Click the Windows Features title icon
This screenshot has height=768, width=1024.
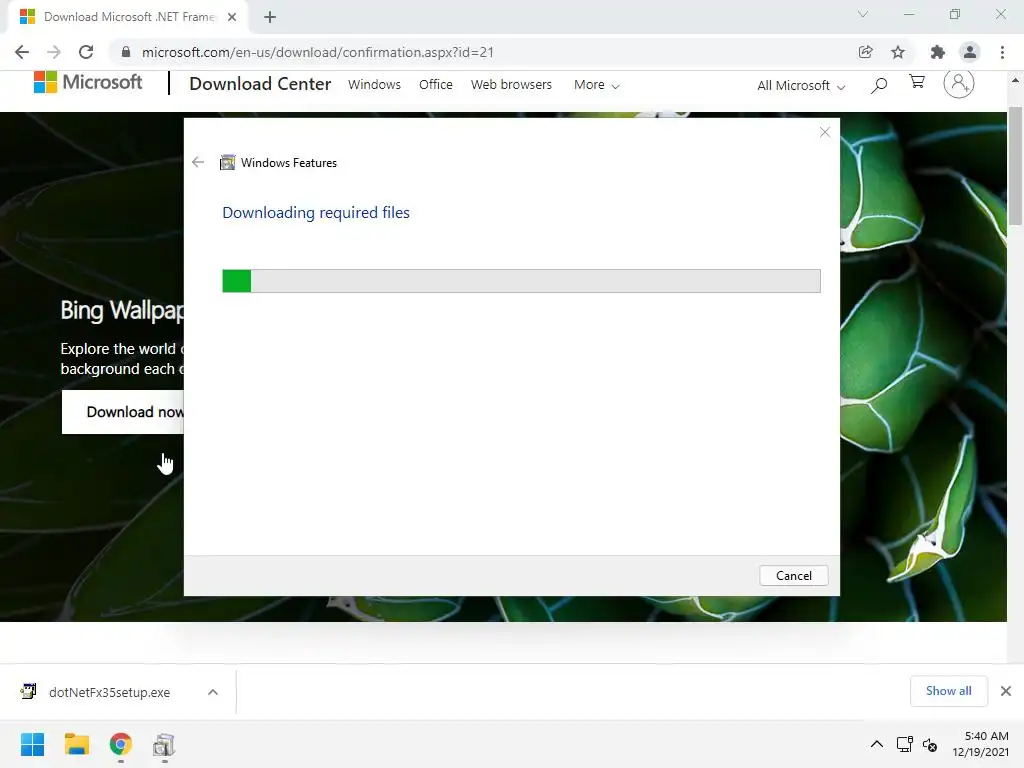tap(227, 162)
